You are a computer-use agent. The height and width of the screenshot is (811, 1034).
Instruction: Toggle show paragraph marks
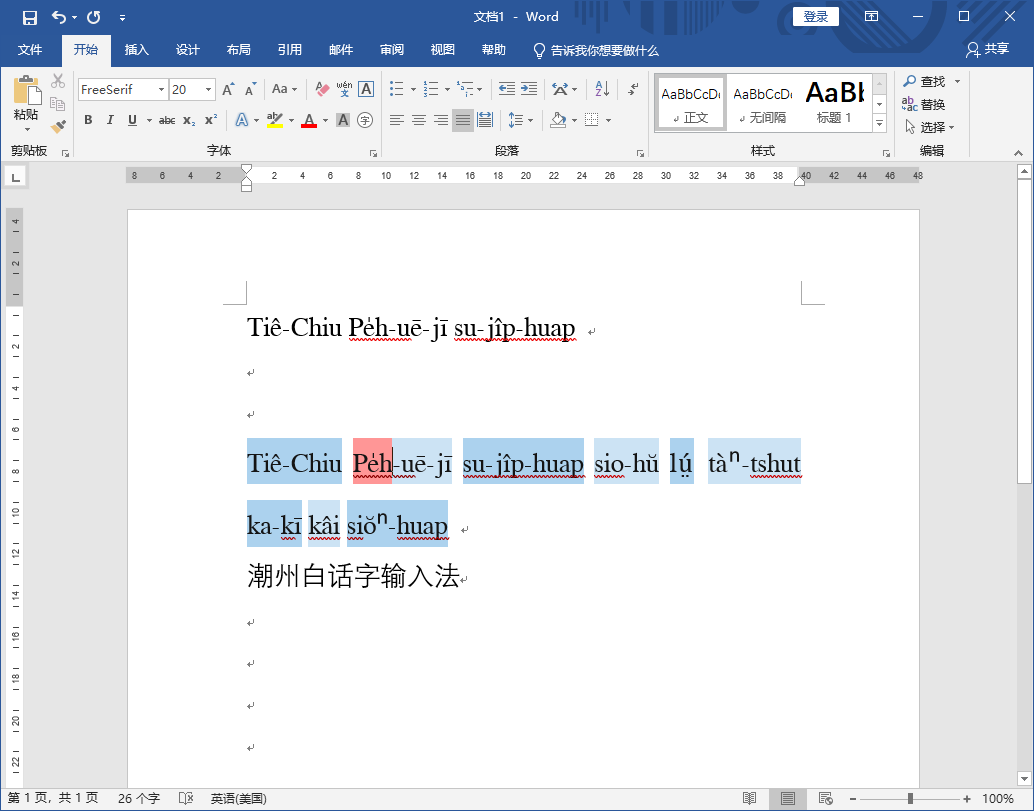coord(633,89)
